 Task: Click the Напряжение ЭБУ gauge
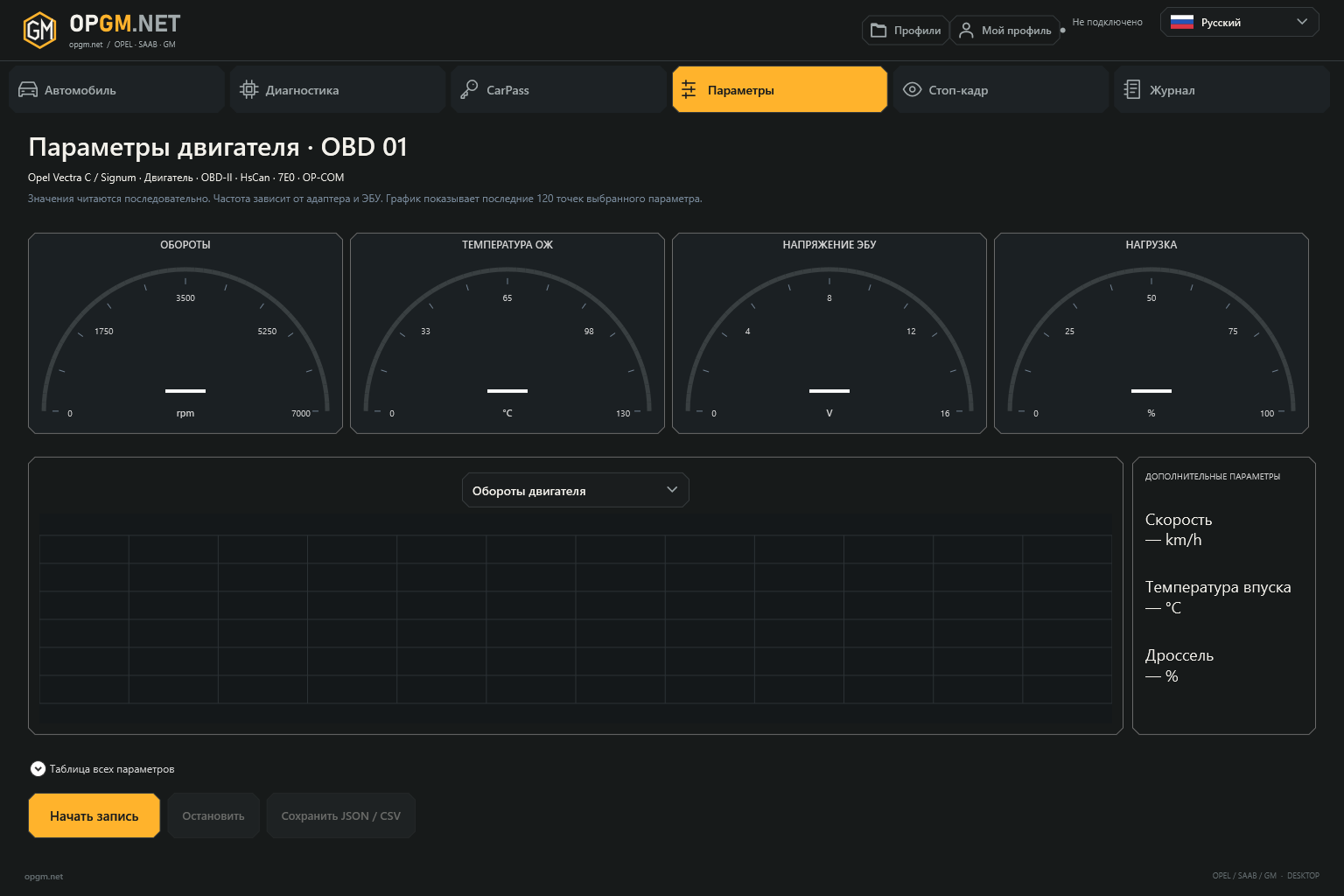pyautogui.click(x=829, y=333)
